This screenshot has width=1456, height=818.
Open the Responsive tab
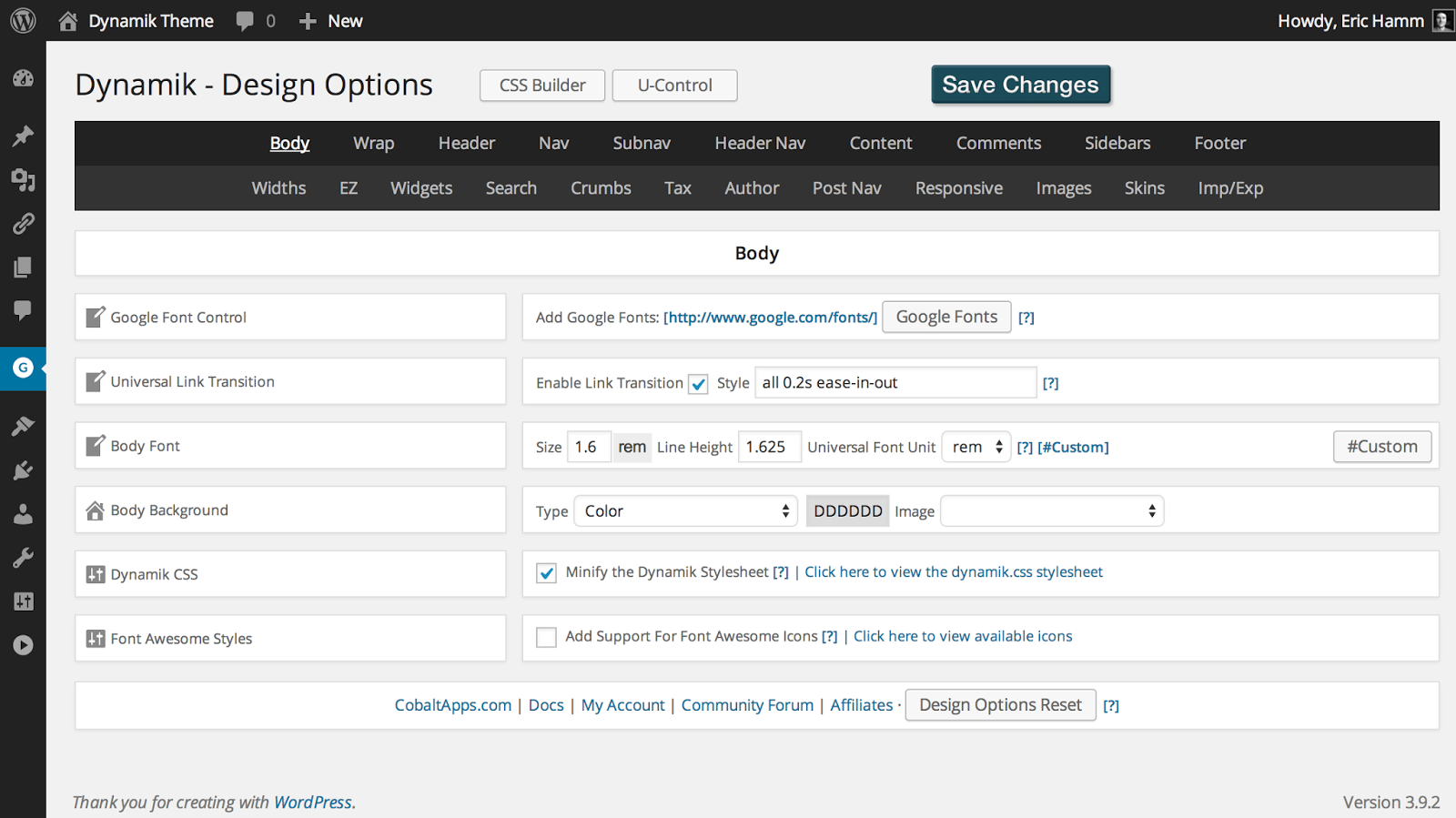click(959, 188)
